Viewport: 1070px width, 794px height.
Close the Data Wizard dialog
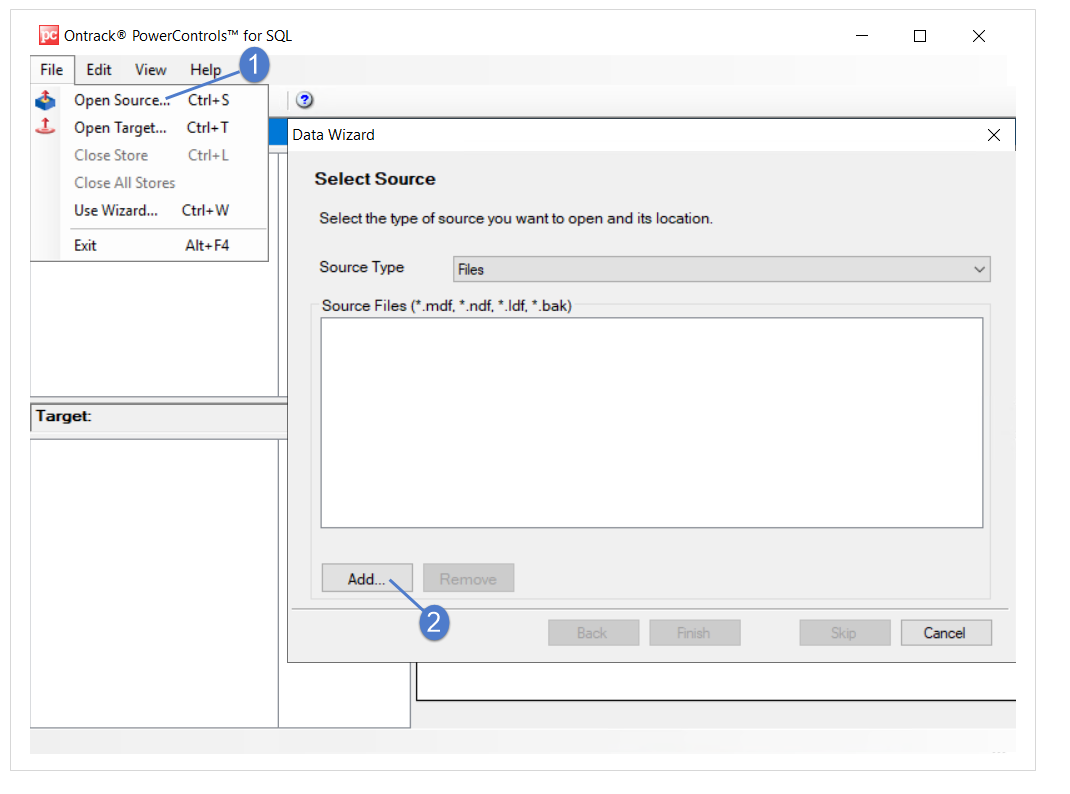point(994,135)
